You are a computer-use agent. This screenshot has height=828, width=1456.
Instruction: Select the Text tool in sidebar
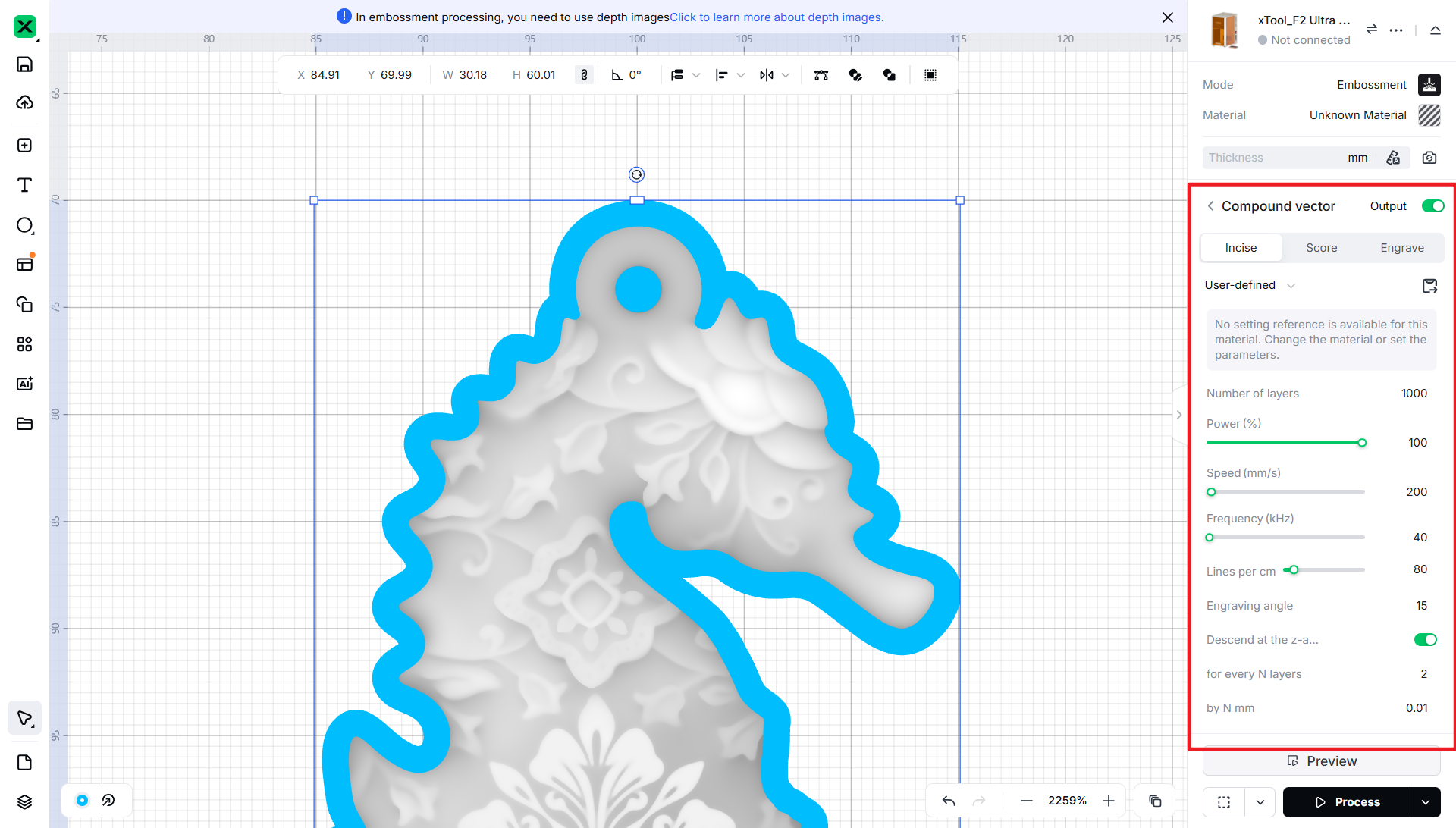tap(24, 186)
